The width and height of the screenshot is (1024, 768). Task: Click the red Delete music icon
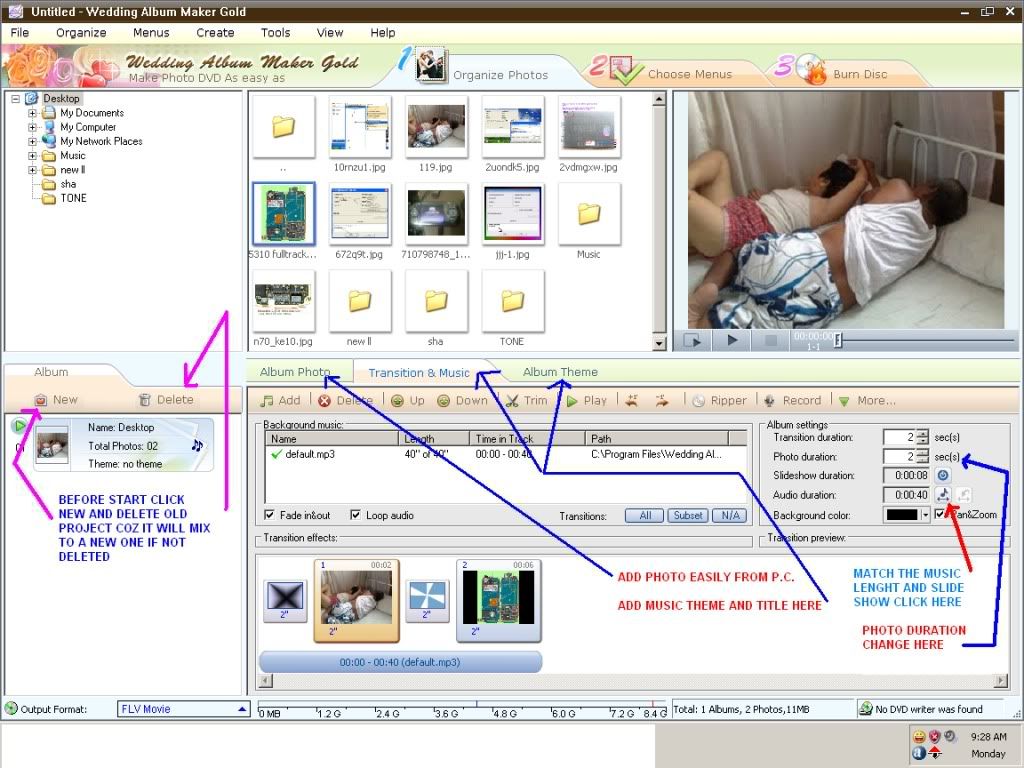[x=324, y=401]
